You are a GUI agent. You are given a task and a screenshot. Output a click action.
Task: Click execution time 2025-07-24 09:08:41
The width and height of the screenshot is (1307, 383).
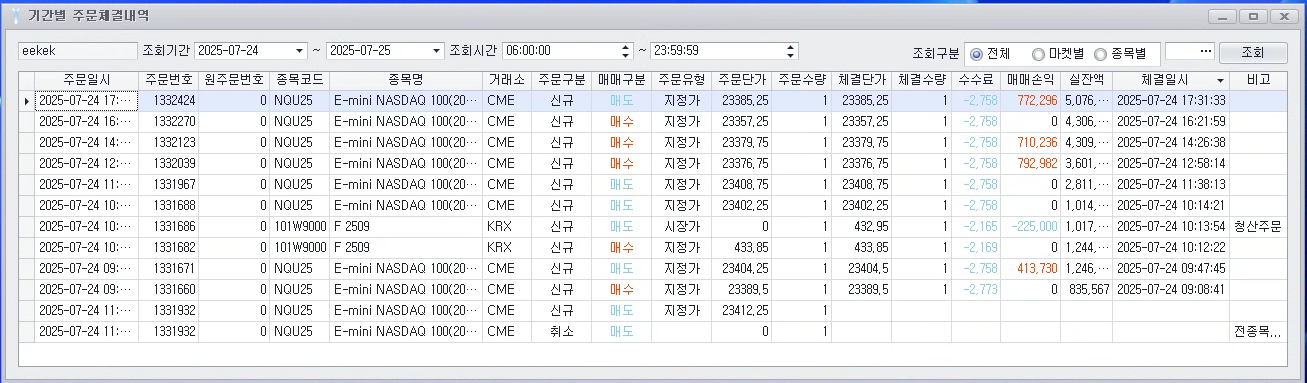point(1172,290)
